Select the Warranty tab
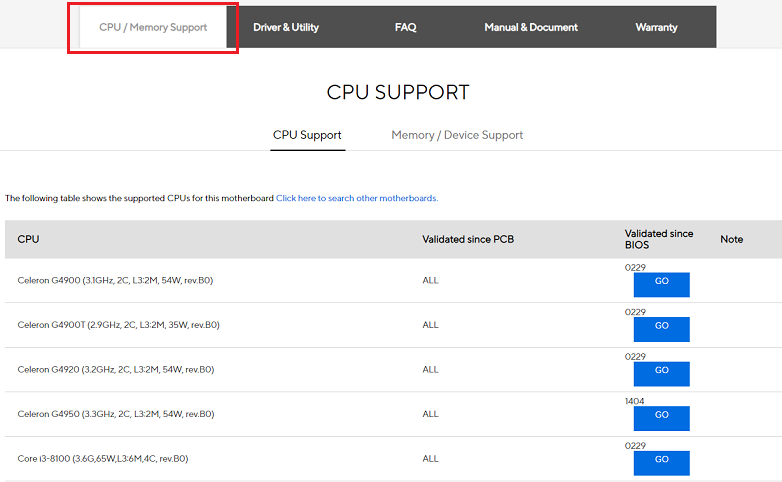 [x=656, y=27]
